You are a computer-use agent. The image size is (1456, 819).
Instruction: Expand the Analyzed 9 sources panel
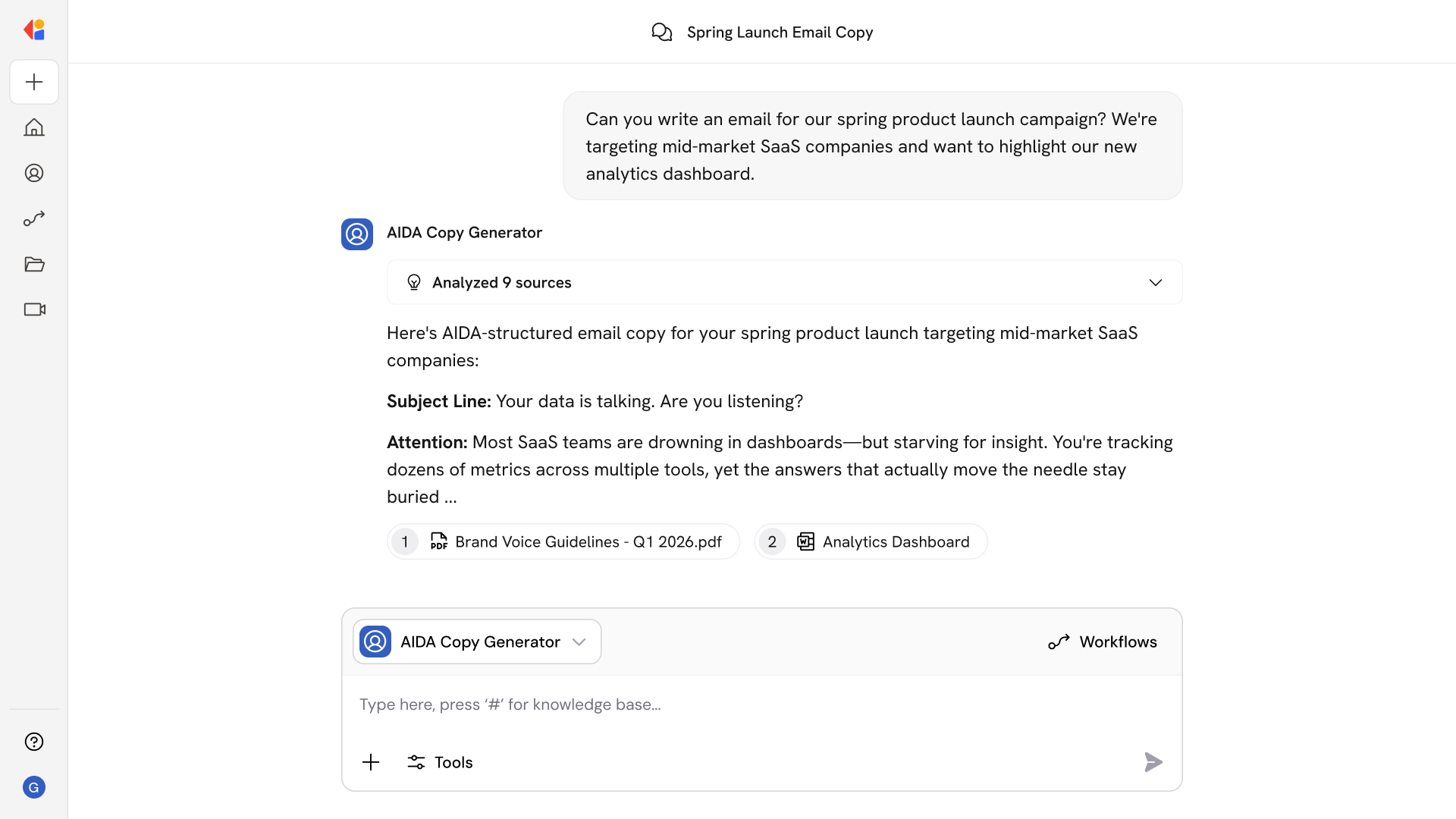pos(501,282)
